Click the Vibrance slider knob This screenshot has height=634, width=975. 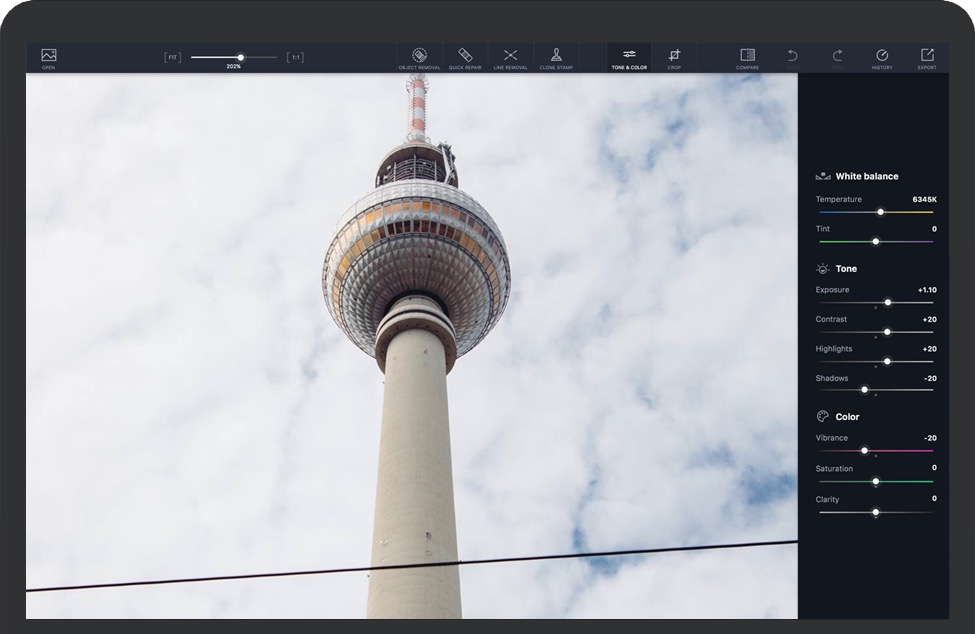click(x=865, y=450)
